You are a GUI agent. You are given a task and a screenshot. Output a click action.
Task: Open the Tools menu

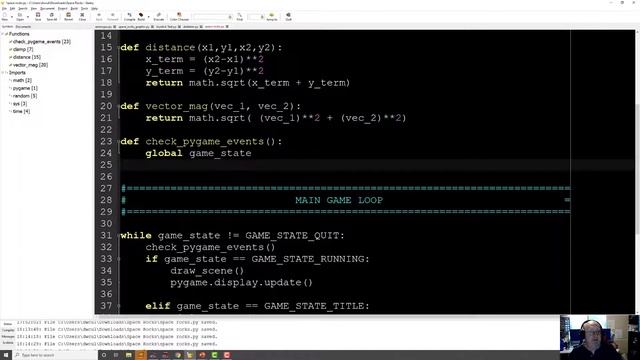point(84,8)
